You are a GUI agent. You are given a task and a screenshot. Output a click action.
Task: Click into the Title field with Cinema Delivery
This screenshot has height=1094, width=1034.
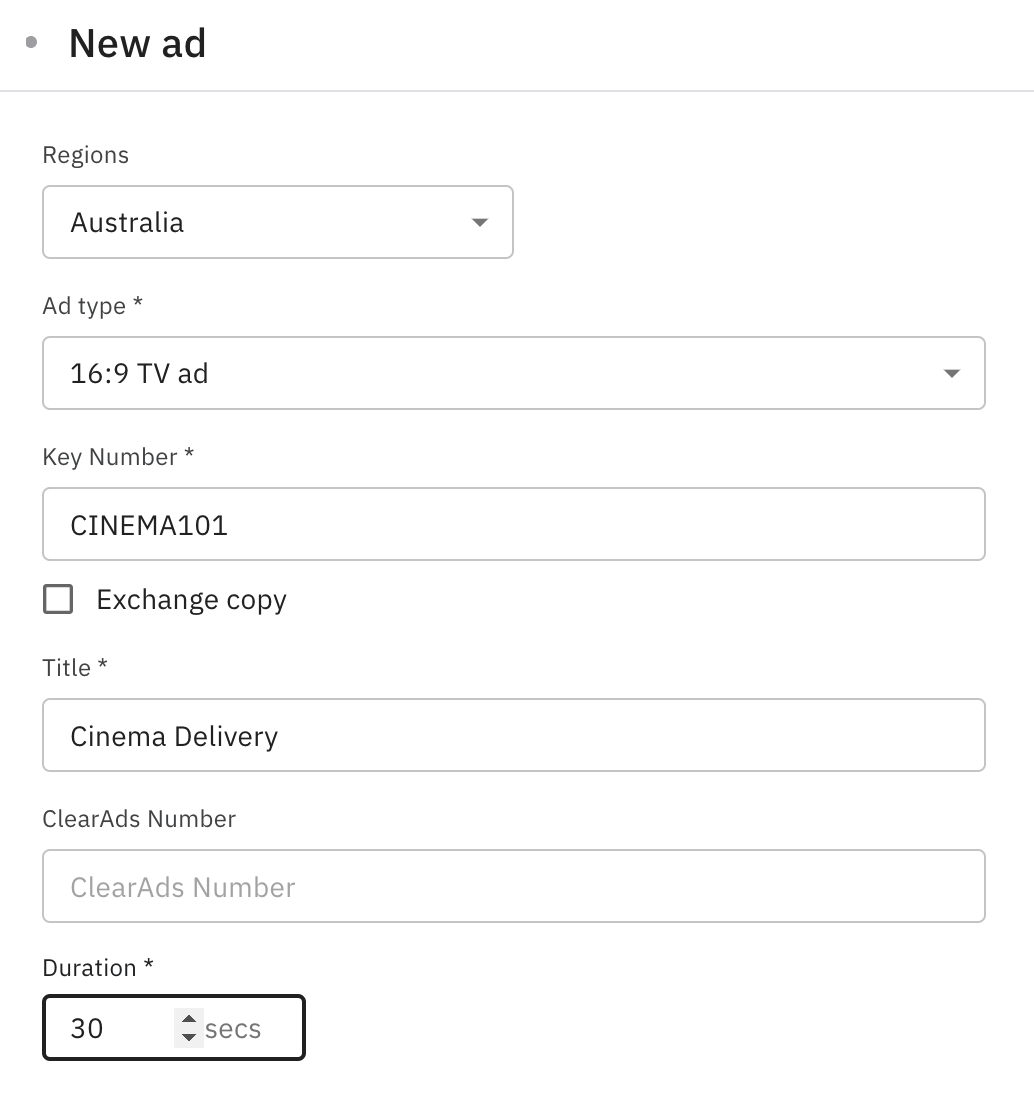(513, 736)
